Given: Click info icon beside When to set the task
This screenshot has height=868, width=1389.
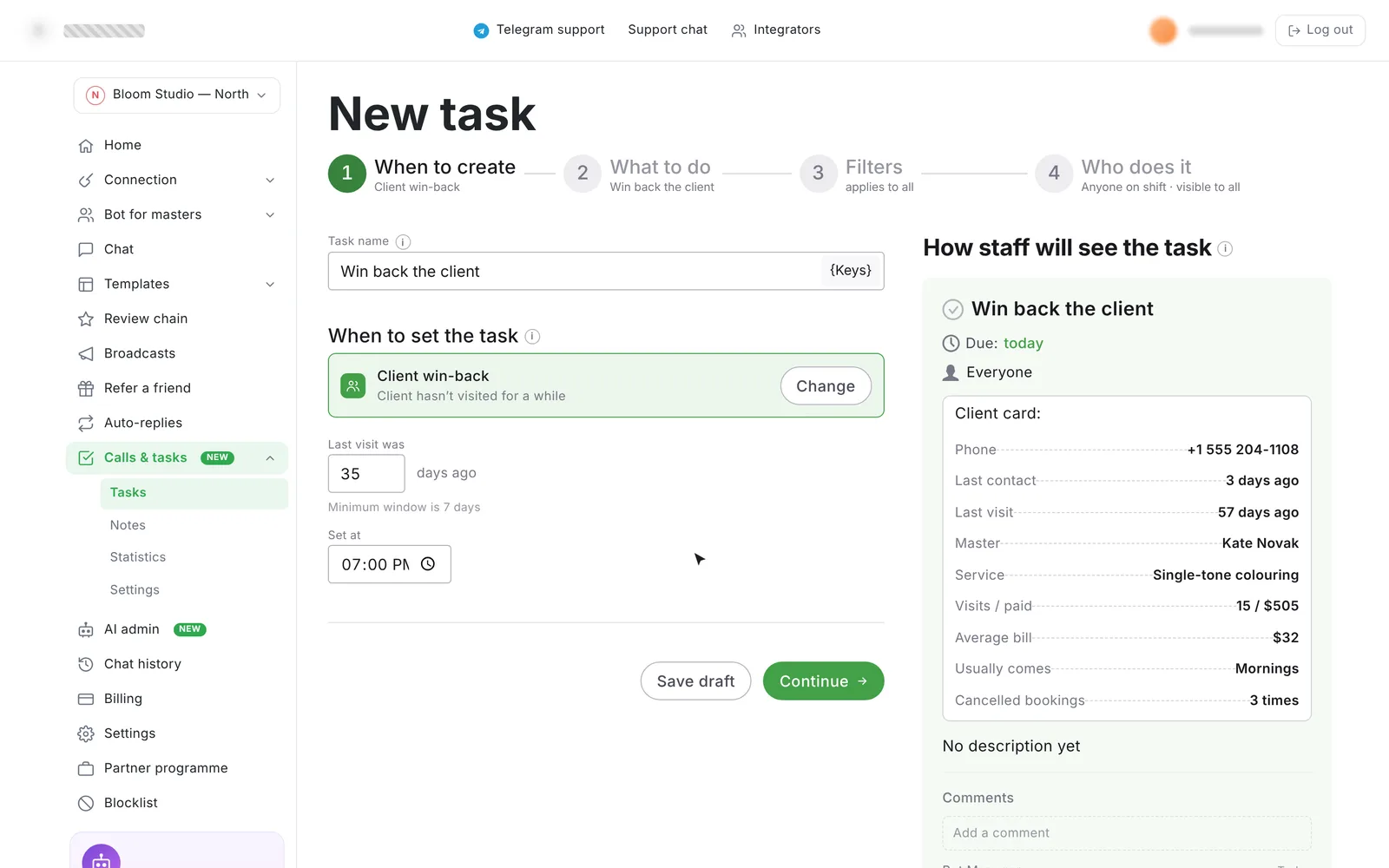Looking at the screenshot, I should coord(533,337).
